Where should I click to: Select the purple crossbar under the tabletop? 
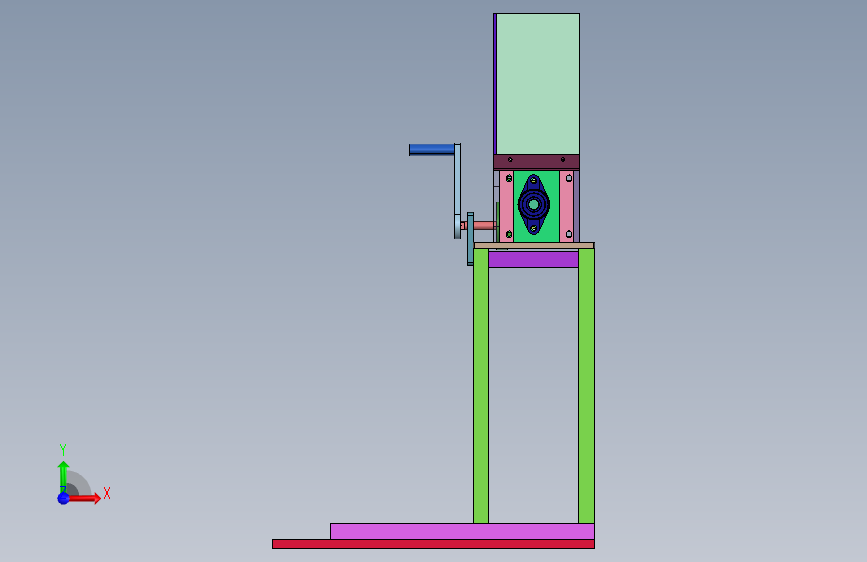(534, 259)
